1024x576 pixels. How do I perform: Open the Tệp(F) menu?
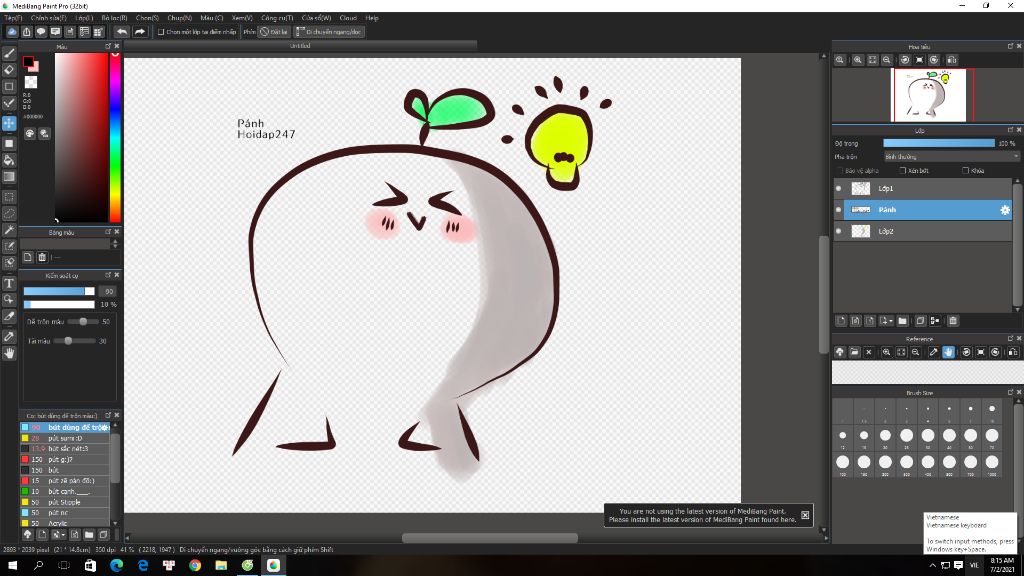tap(13, 18)
